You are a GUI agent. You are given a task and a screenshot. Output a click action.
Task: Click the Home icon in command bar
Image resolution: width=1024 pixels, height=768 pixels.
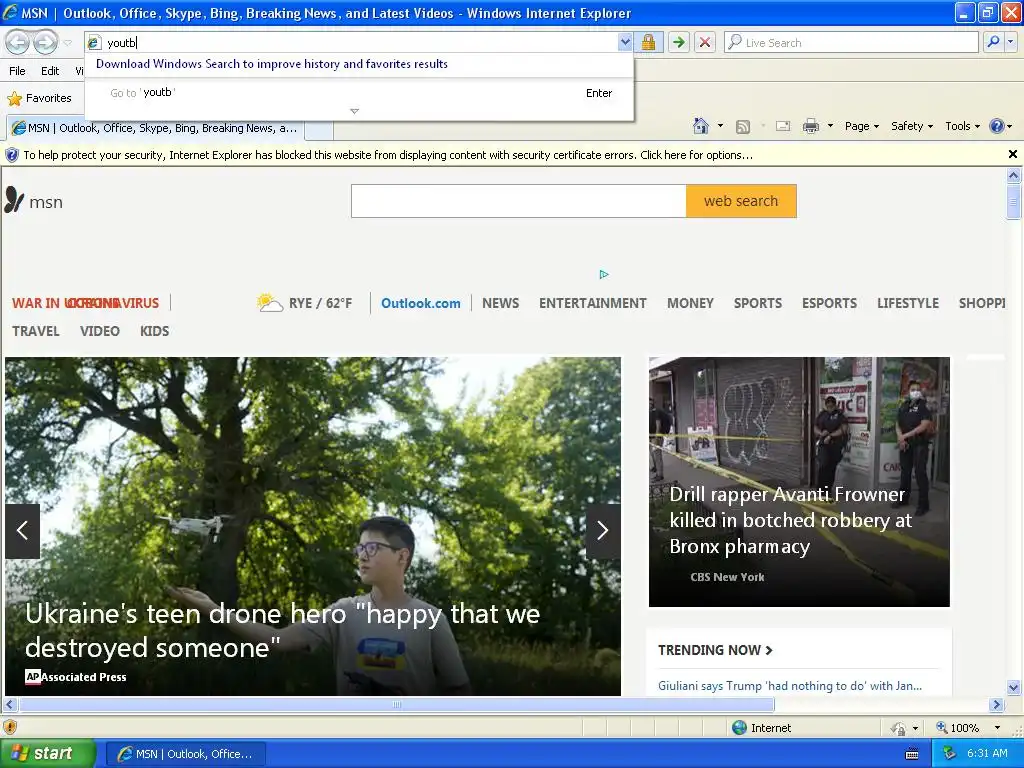[701, 126]
